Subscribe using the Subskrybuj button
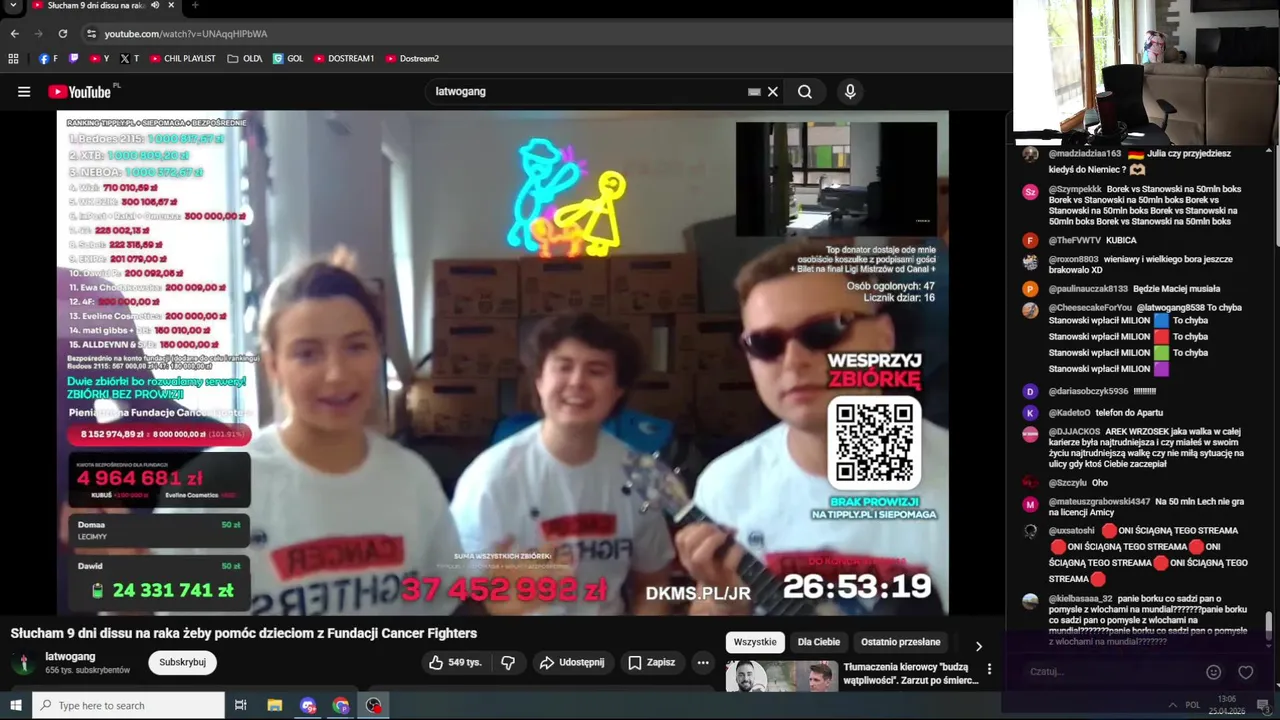Image resolution: width=1280 pixels, height=720 pixels. [x=182, y=662]
